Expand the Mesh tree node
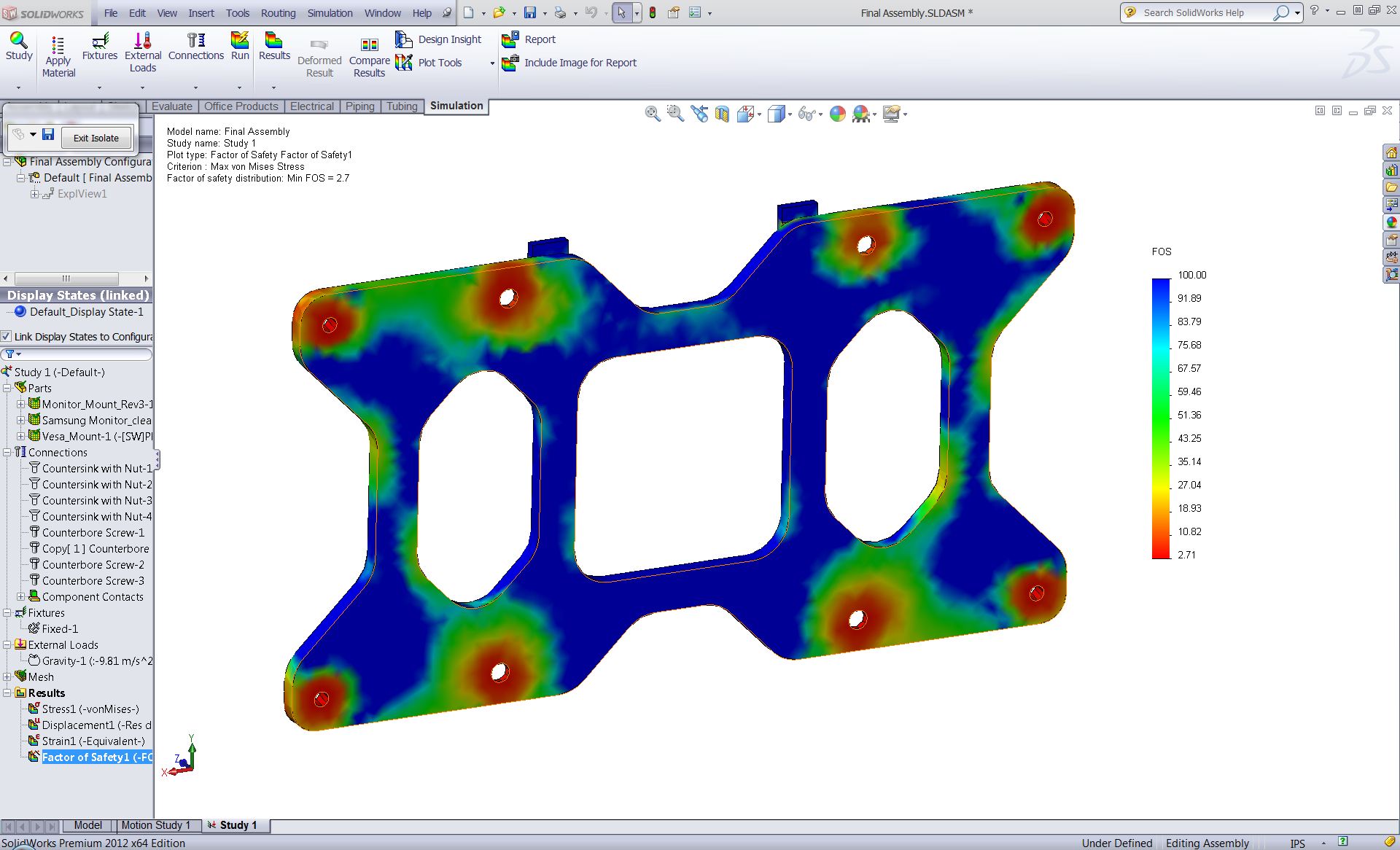 7,677
